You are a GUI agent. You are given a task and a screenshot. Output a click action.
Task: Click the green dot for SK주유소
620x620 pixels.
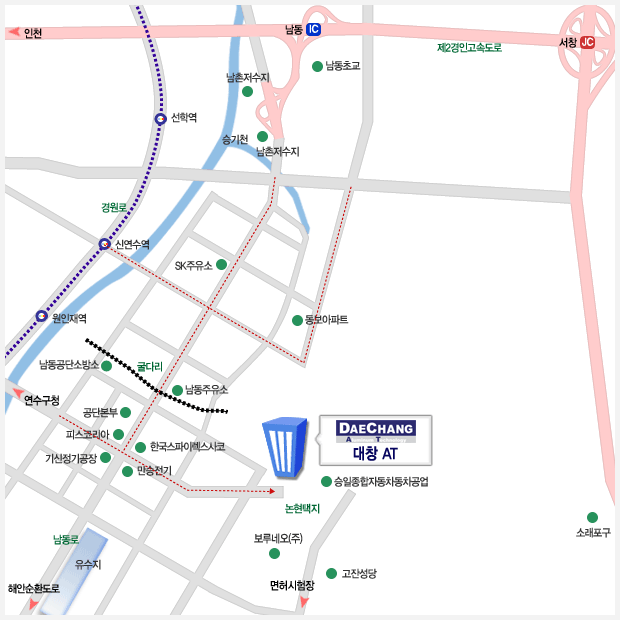click(222, 265)
